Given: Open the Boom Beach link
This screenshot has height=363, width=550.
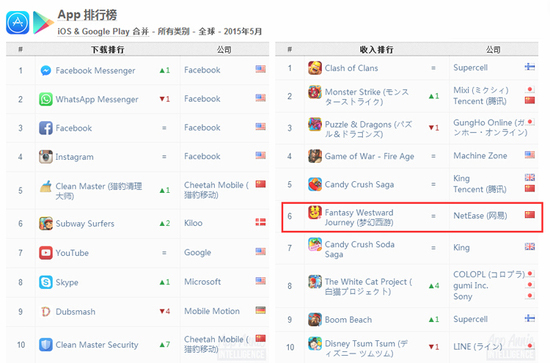Looking at the screenshot, I should (x=348, y=320).
